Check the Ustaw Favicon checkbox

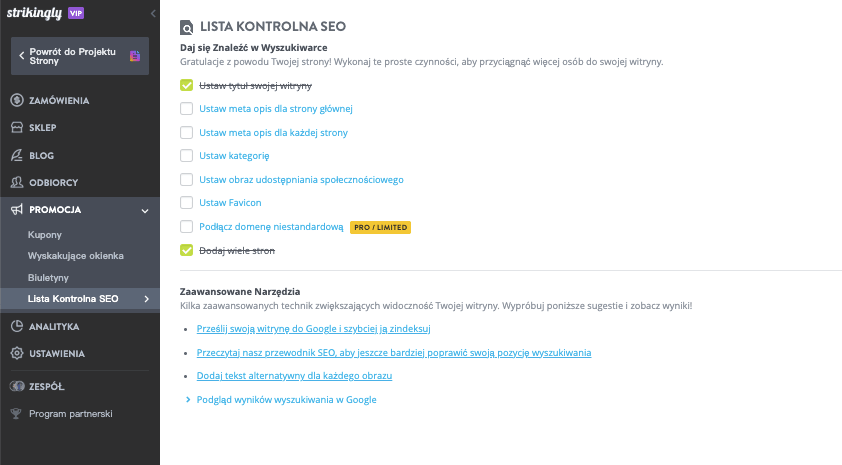point(186,202)
